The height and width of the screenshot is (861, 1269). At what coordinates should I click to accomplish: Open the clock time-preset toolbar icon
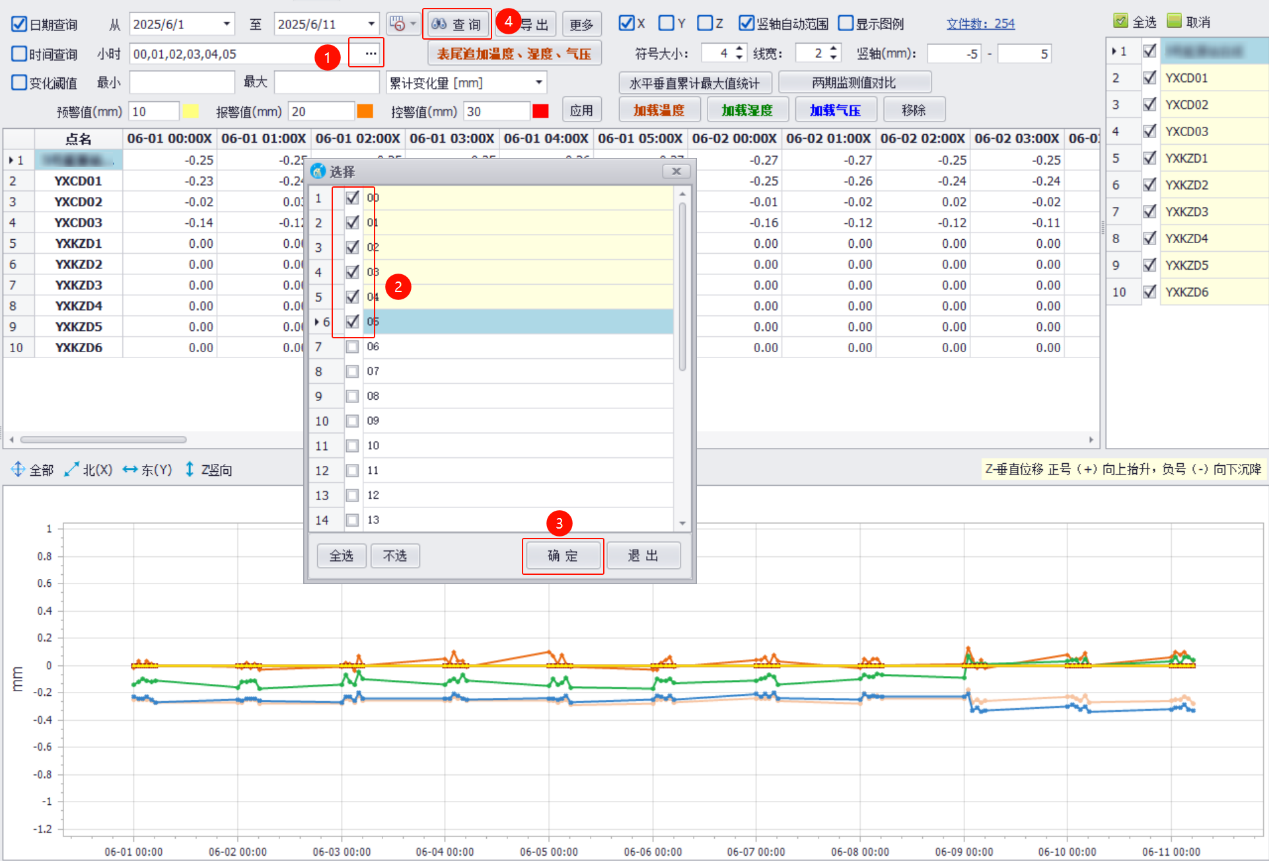coord(398,24)
